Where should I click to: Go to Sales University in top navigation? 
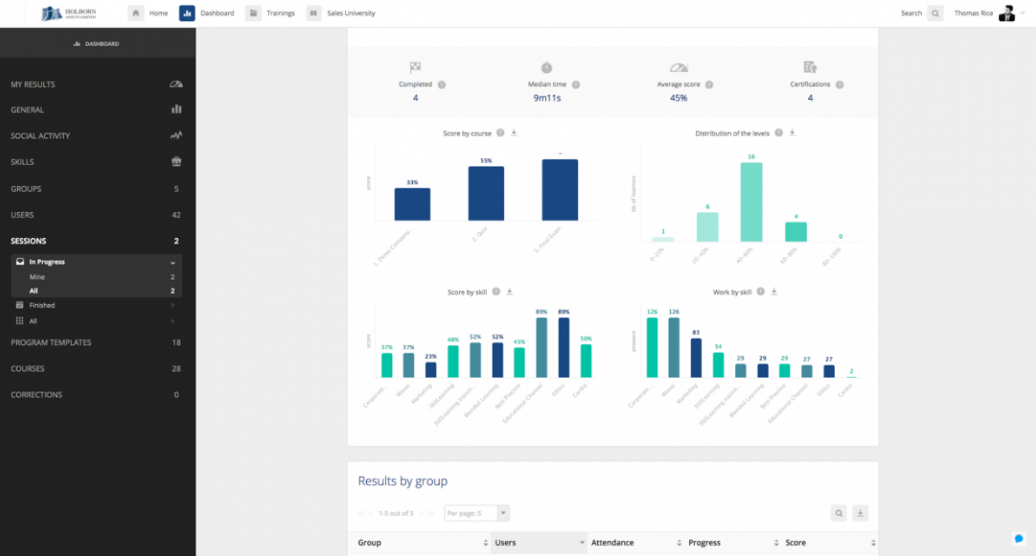(x=342, y=13)
